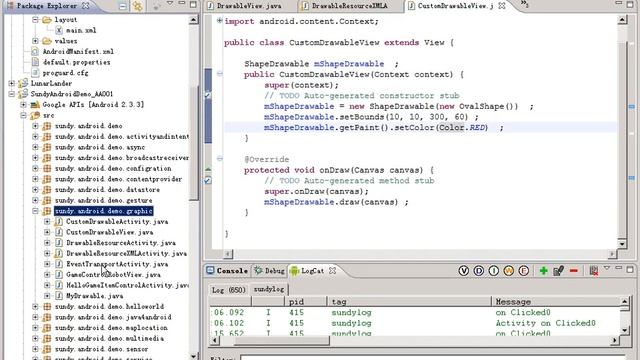Select MyDrawable.java in the tree
Viewport: 640px width, 360px height.
tap(94, 296)
